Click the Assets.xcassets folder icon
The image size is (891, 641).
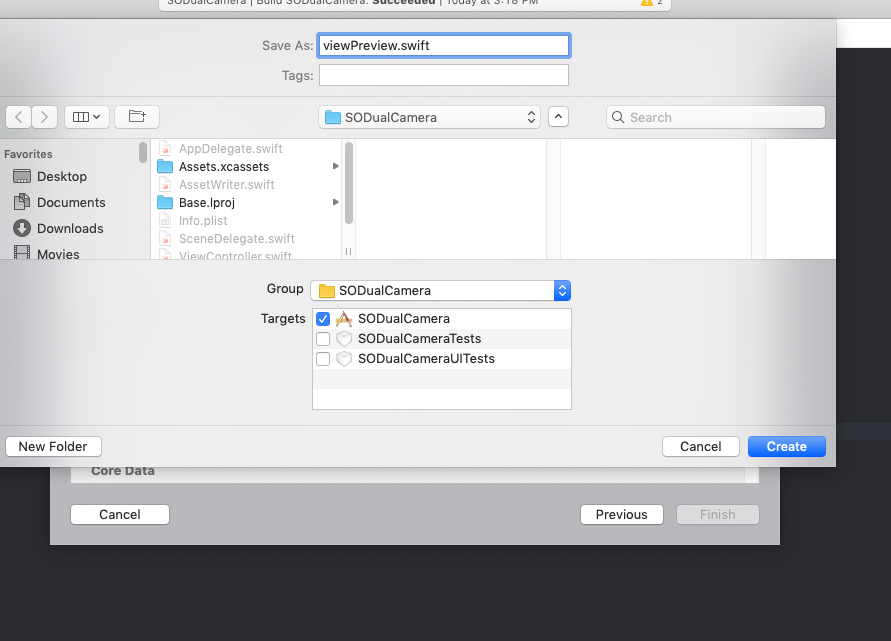165,167
